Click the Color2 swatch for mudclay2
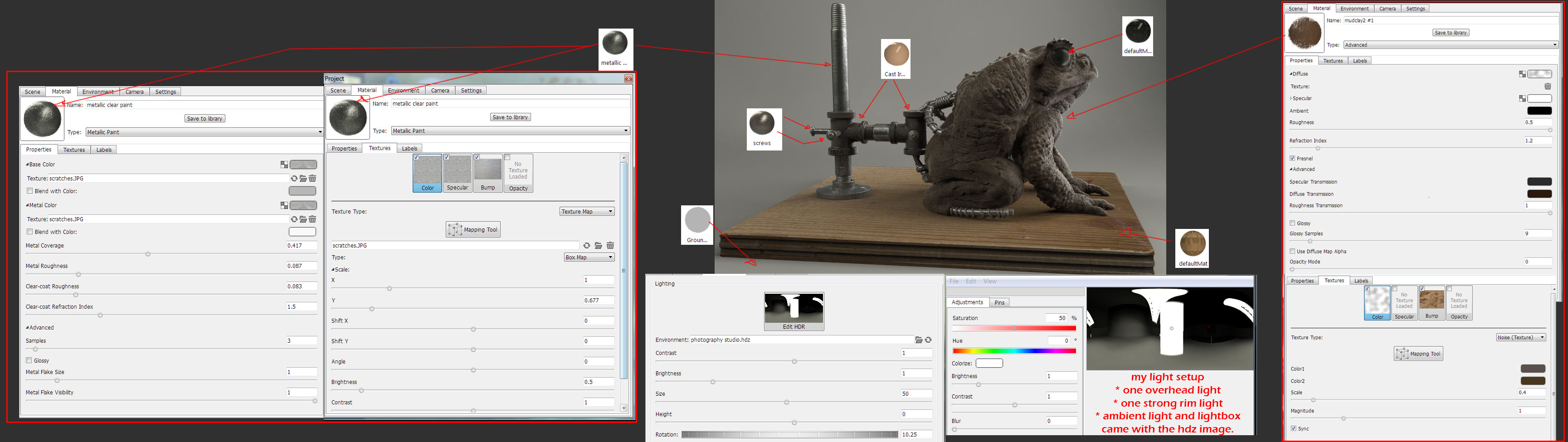Image resolution: width=1568 pixels, height=442 pixels. [x=1533, y=381]
